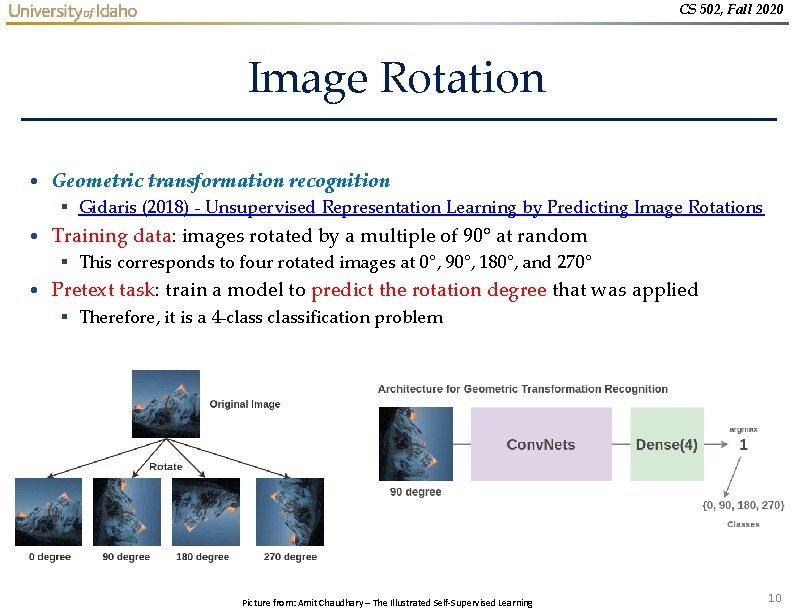792x612 pixels.
Task: Click the 270 degree rotated thumbnail
Action: click(x=290, y=512)
